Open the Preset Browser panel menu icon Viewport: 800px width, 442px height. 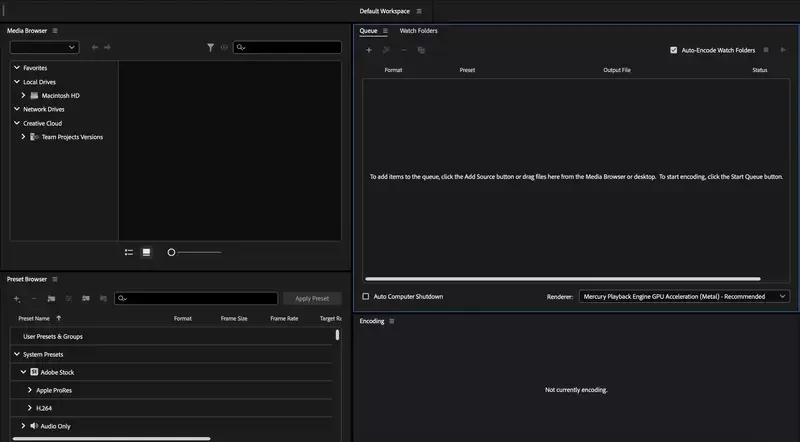[x=55, y=279]
